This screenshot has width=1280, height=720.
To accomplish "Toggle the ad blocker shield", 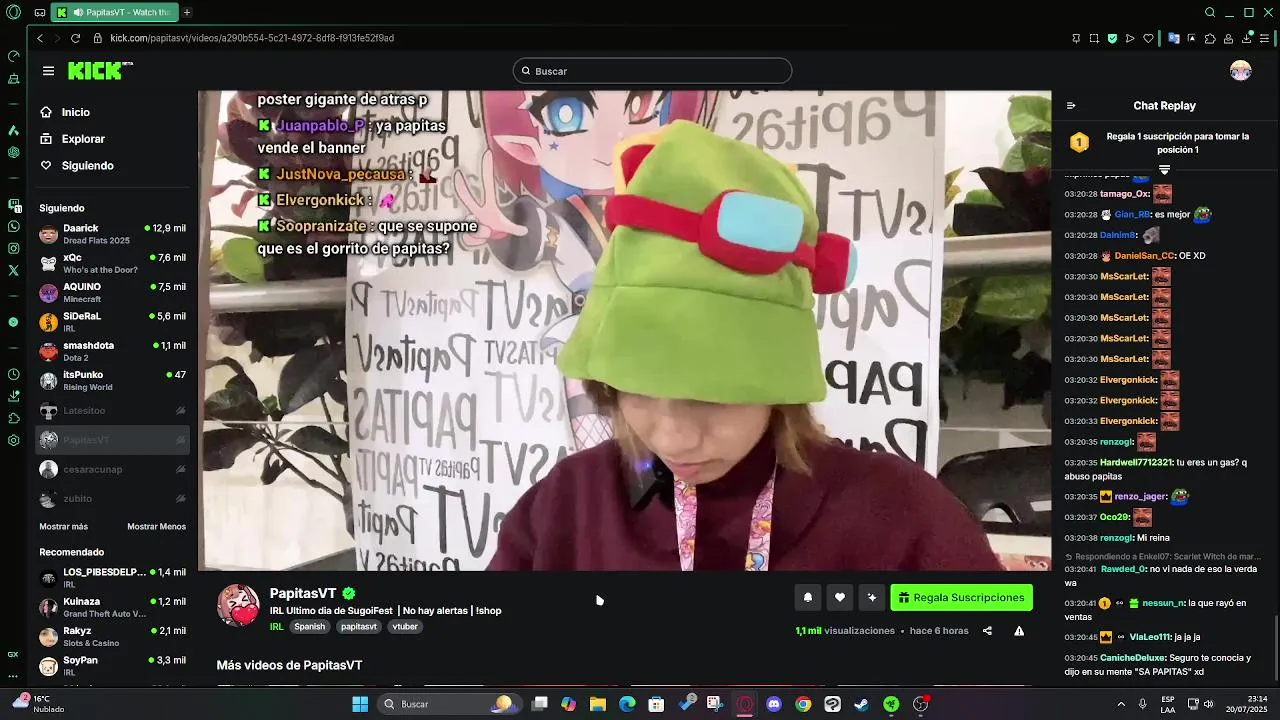I will (x=1112, y=38).
